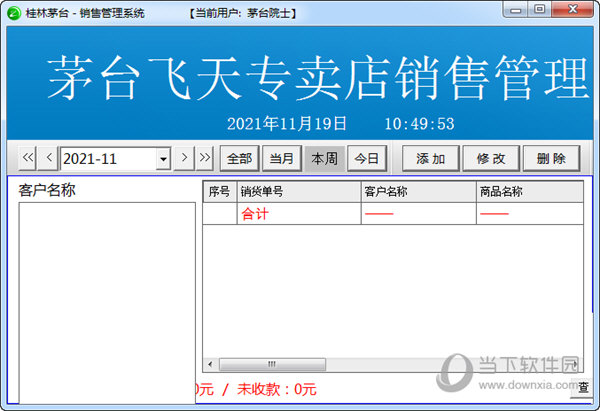Filter by this week with 本周
The height and width of the screenshot is (411, 600).
tap(324, 158)
